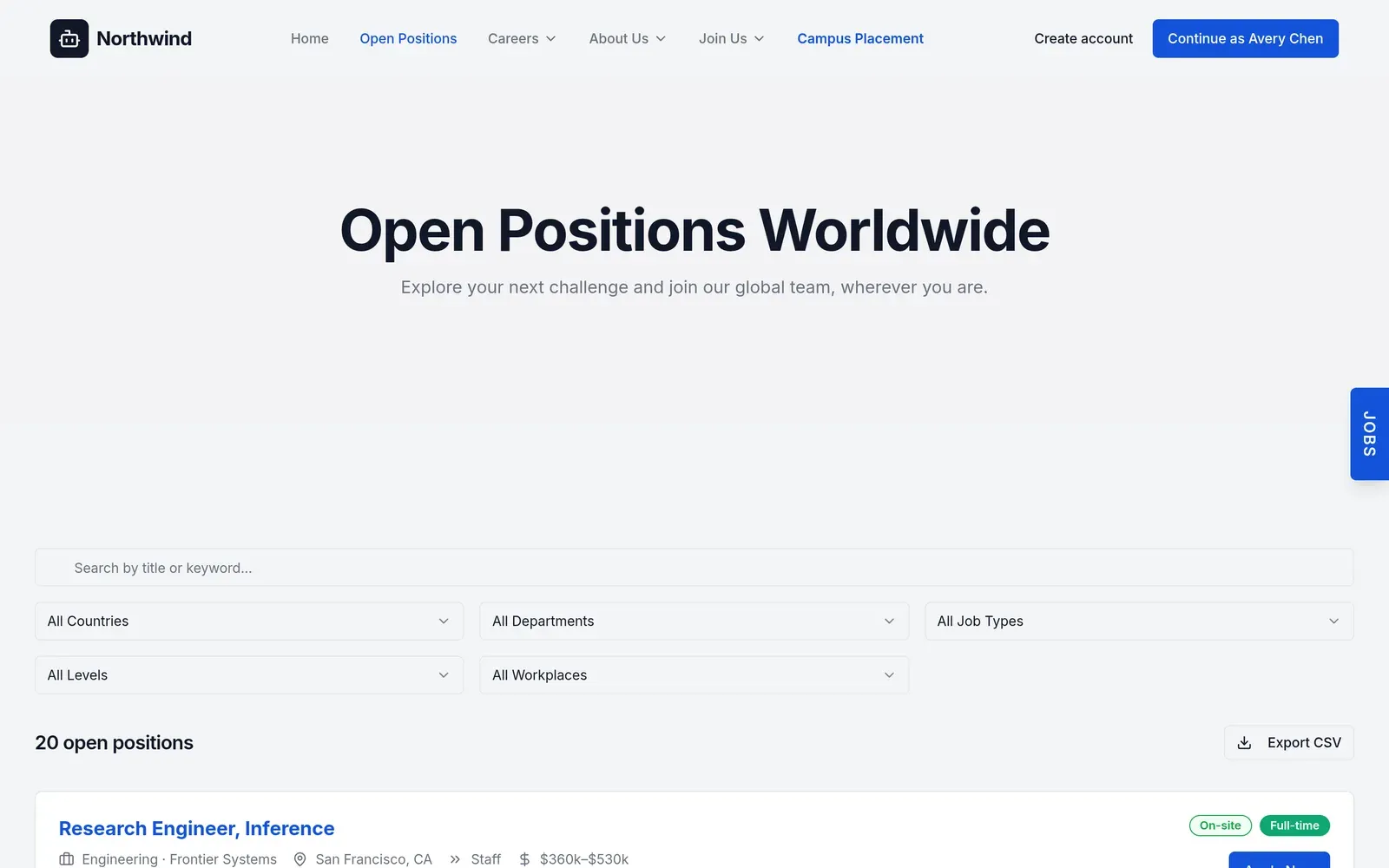
Task: Click 'Engineering · Frontier Systems' department text
Action: coord(180,858)
